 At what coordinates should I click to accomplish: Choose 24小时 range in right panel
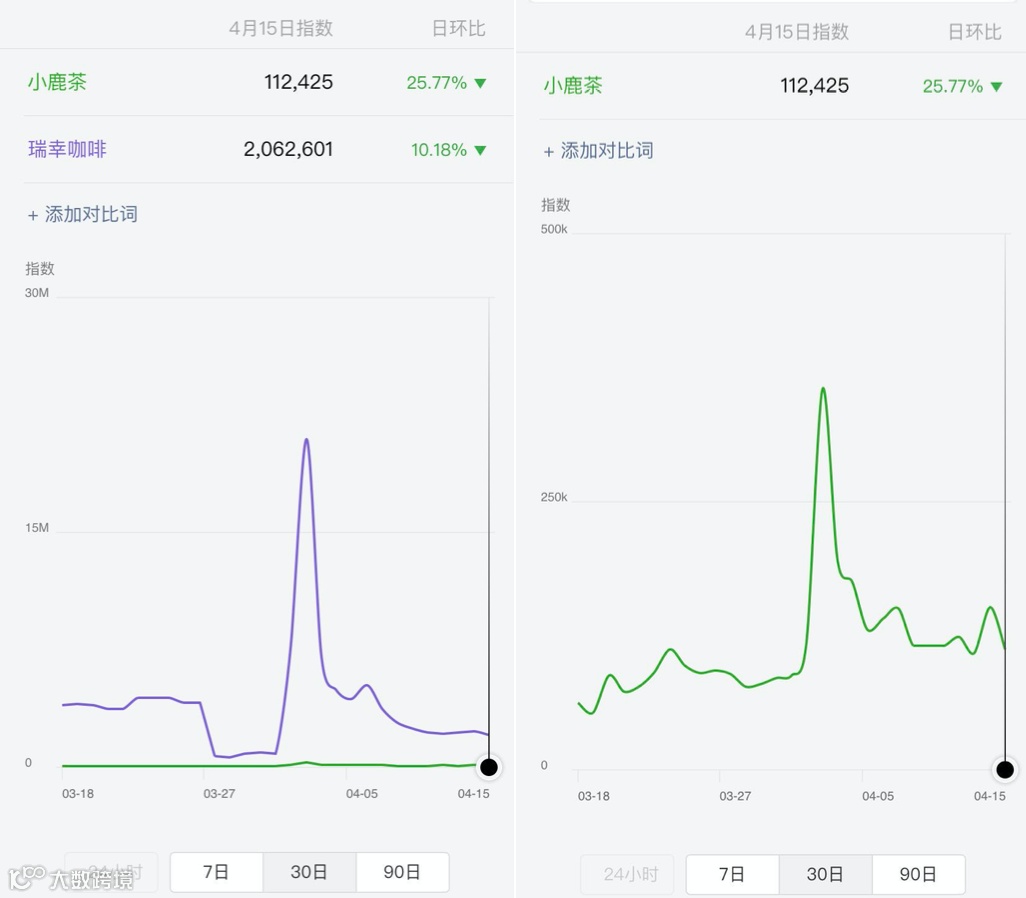click(x=630, y=874)
